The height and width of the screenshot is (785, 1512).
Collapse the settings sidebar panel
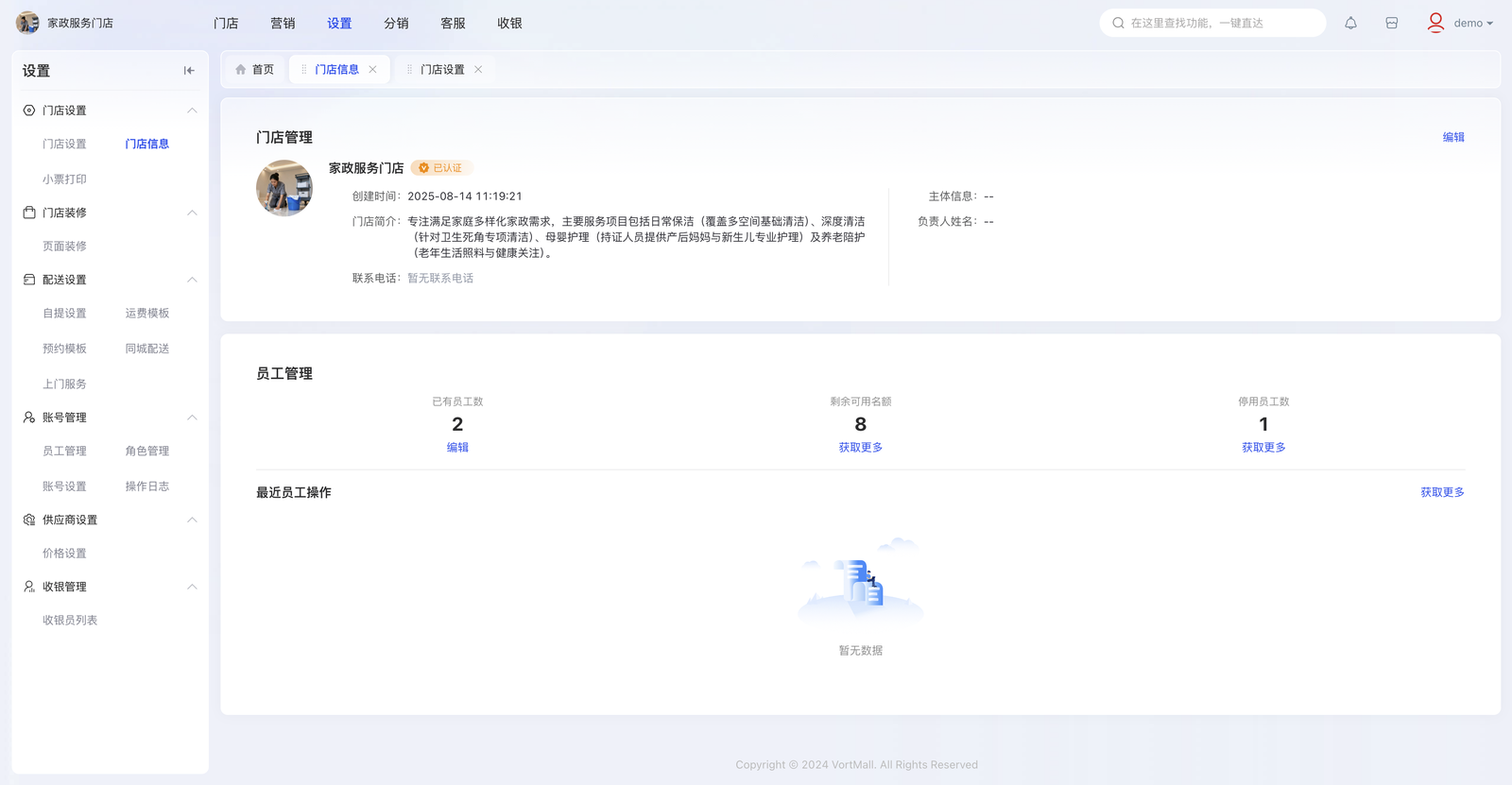pos(189,71)
